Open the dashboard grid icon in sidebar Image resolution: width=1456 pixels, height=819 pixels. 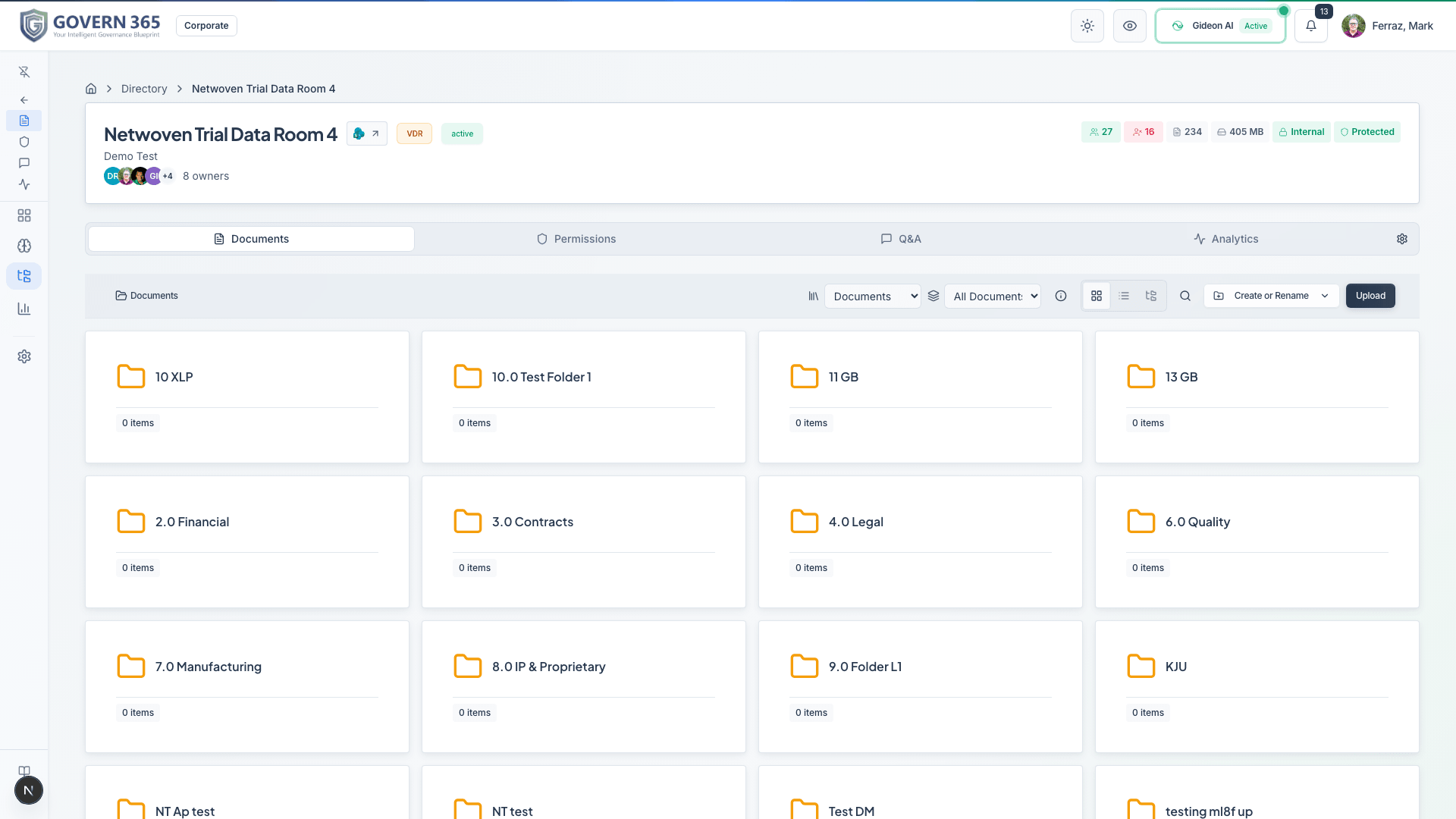[24, 216]
